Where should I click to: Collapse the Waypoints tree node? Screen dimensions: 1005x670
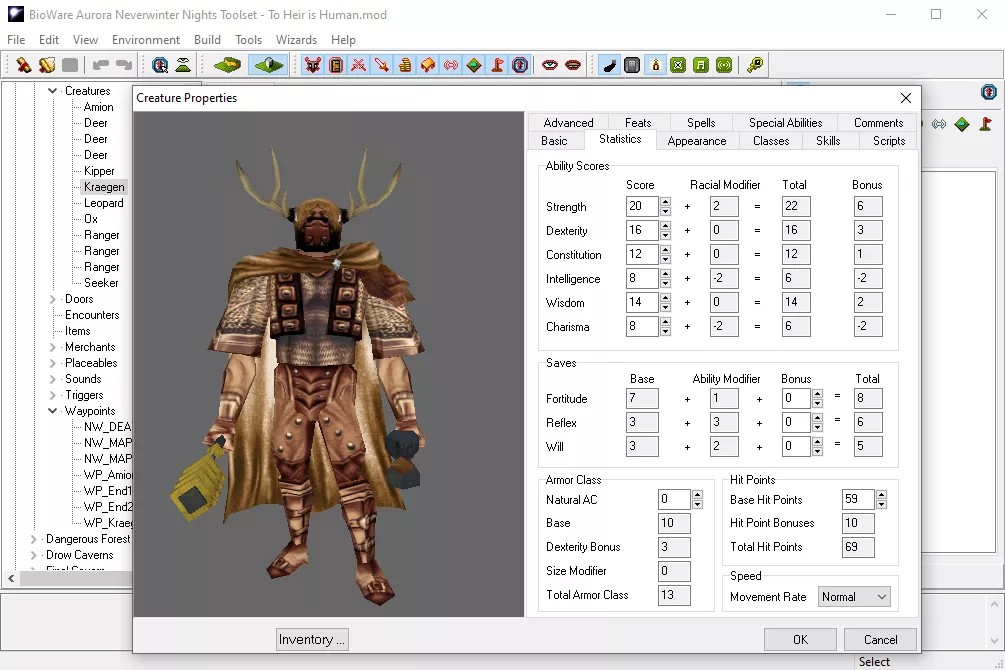(x=53, y=411)
